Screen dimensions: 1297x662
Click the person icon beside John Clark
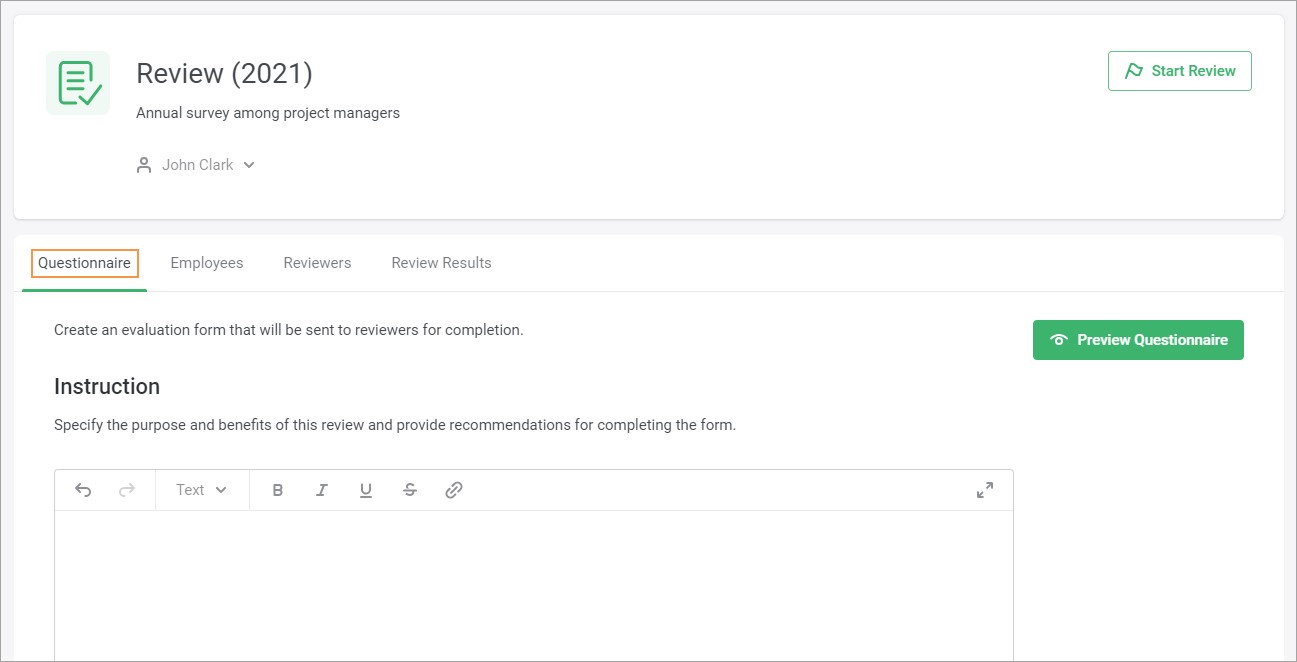pyautogui.click(x=144, y=165)
